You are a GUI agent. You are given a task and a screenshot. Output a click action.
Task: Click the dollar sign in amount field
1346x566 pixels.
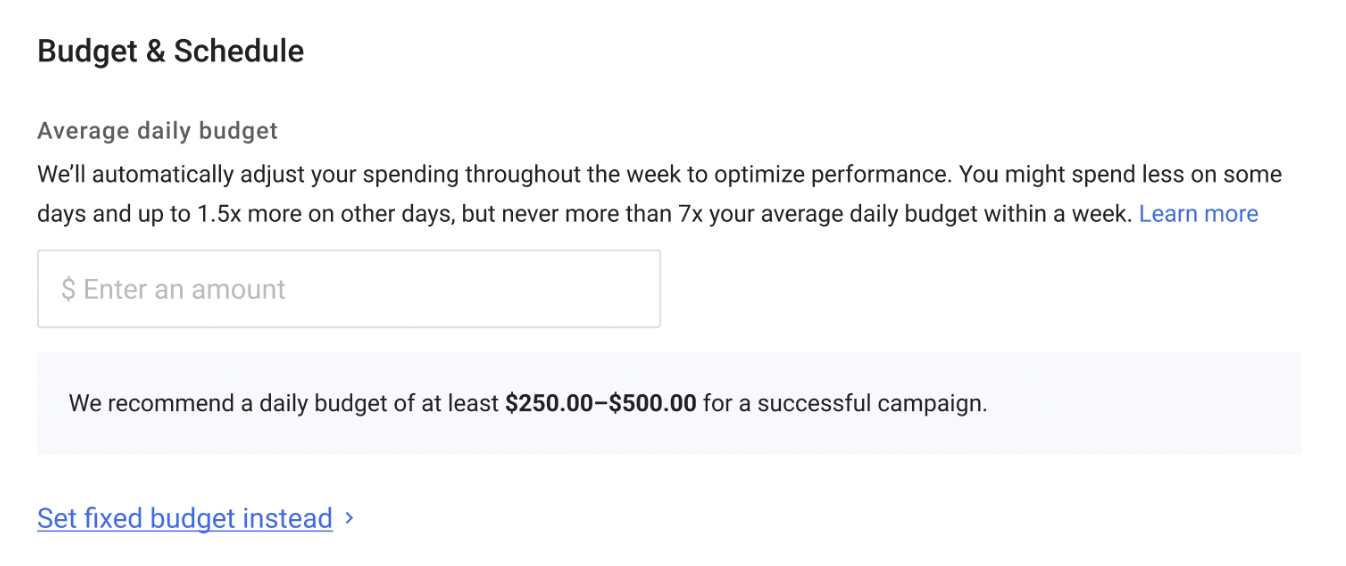pos(68,290)
